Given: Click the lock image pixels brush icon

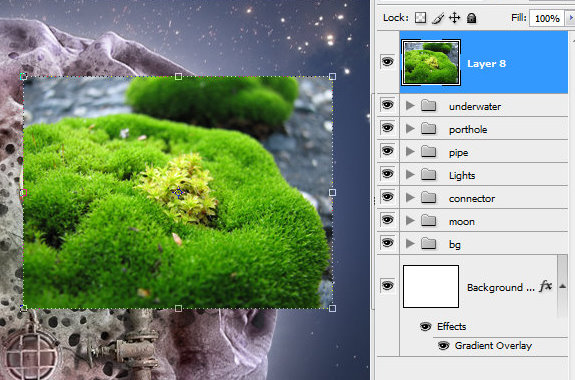Looking at the screenshot, I should pos(437,18).
